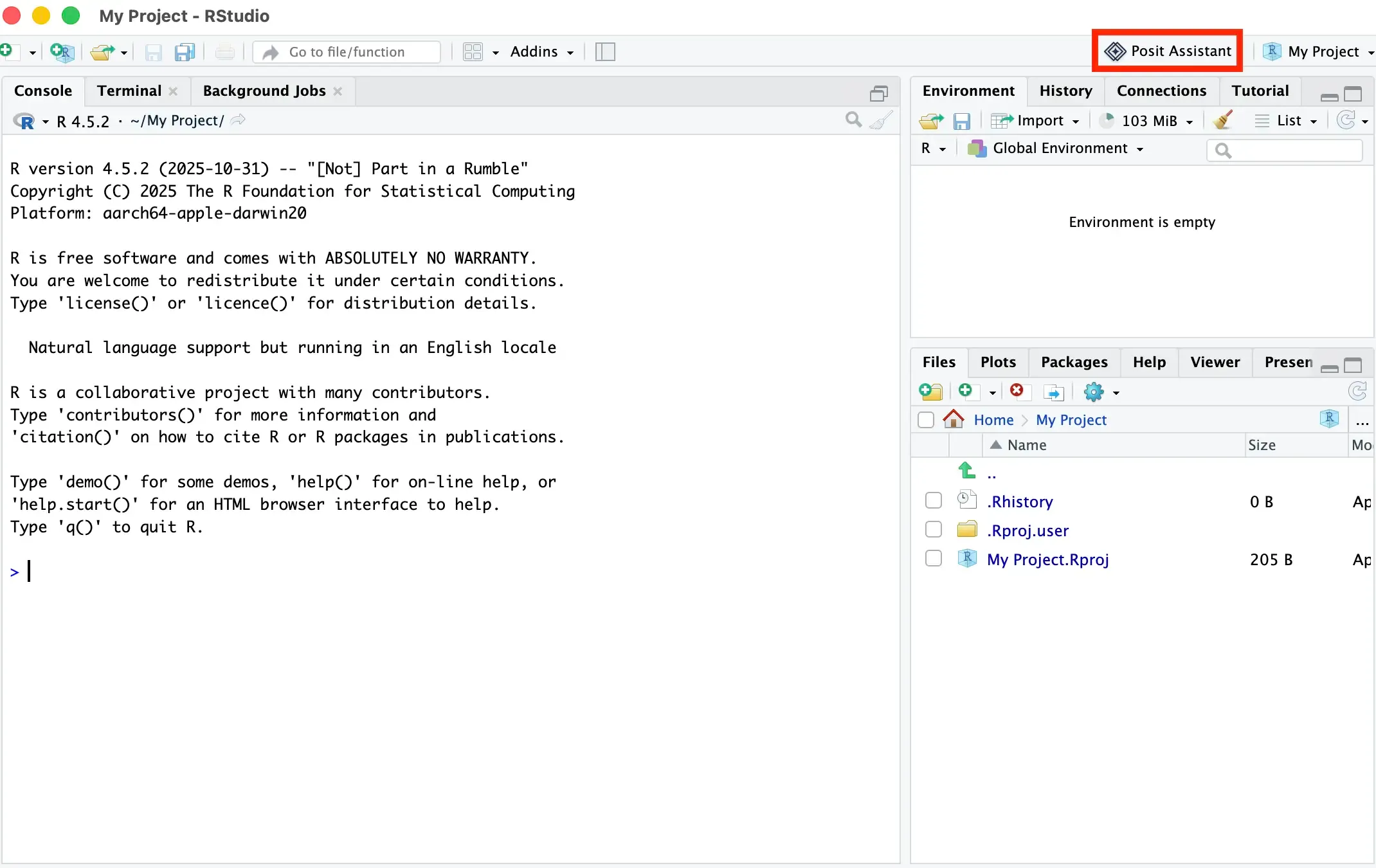Open the .Rproj.user folder link
This screenshot has width=1376, height=868.
(1027, 530)
